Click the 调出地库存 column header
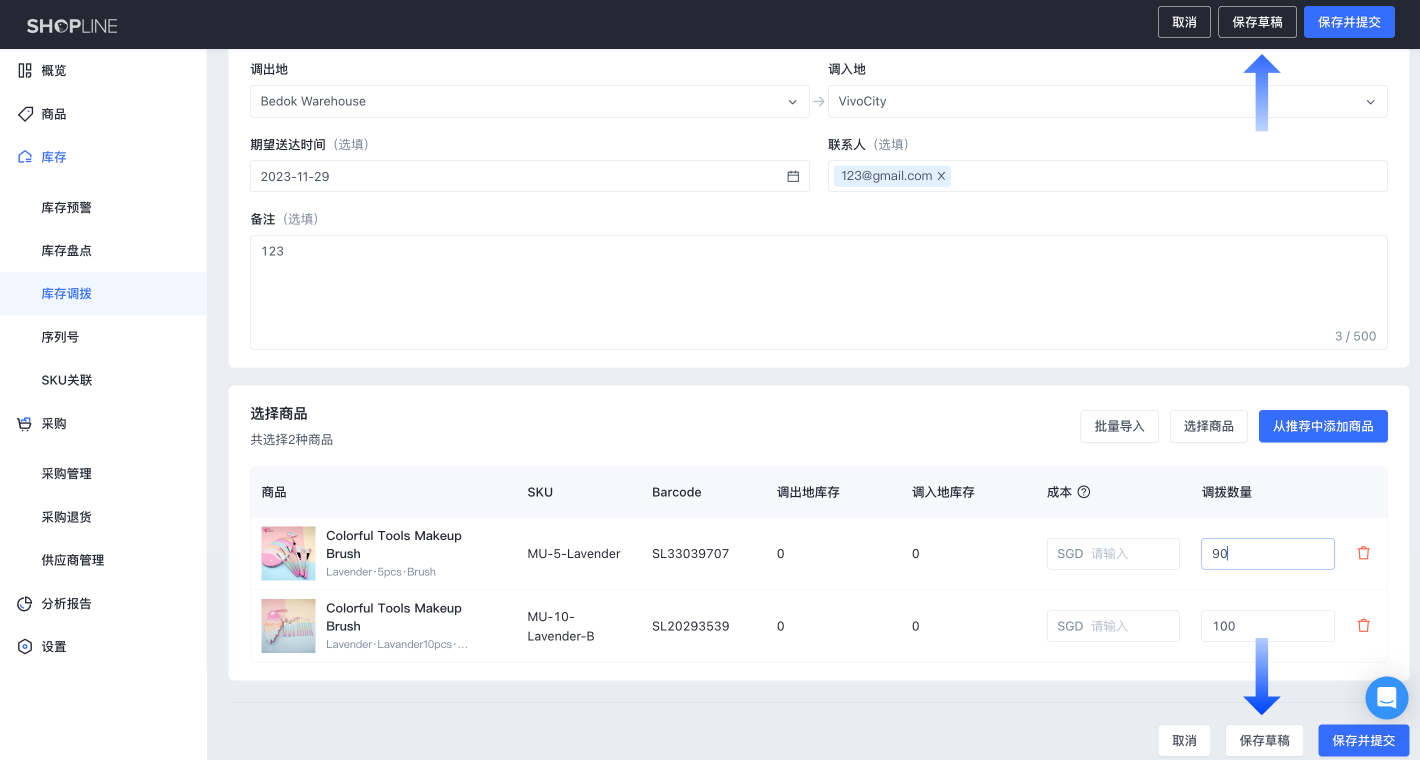 pyautogui.click(x=808, y=492)
